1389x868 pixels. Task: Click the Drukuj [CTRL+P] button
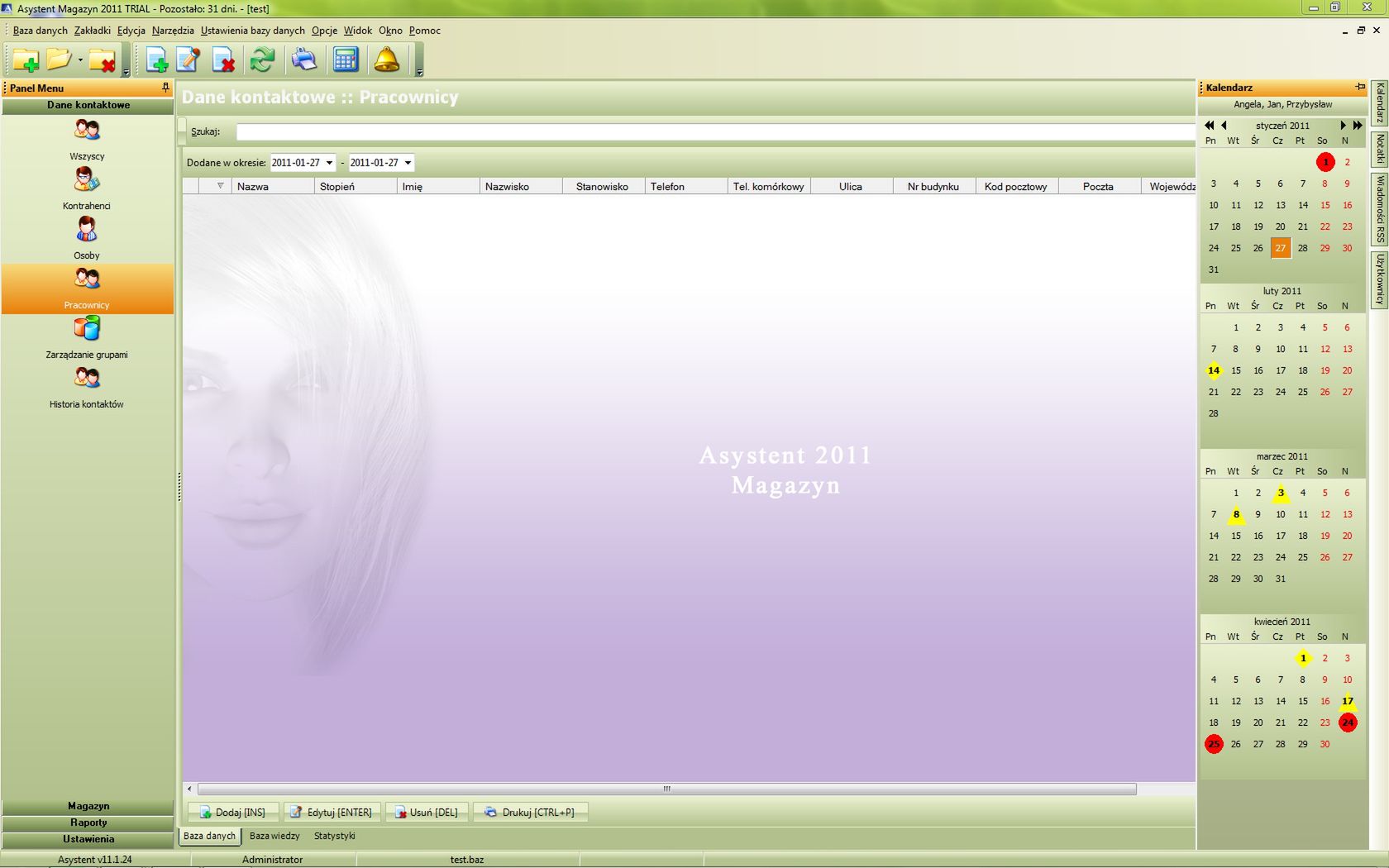coord(530,813)
